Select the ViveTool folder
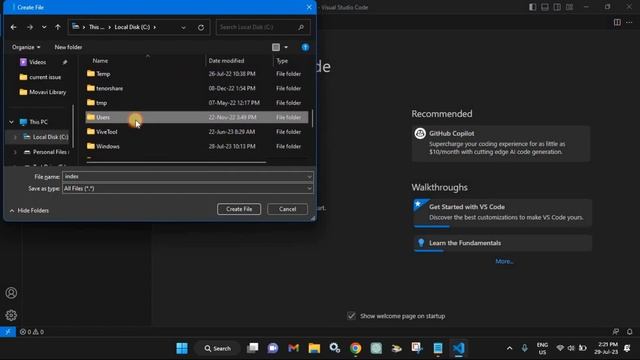Viewport: 640px width, 360px height. (x=197, y=132)
